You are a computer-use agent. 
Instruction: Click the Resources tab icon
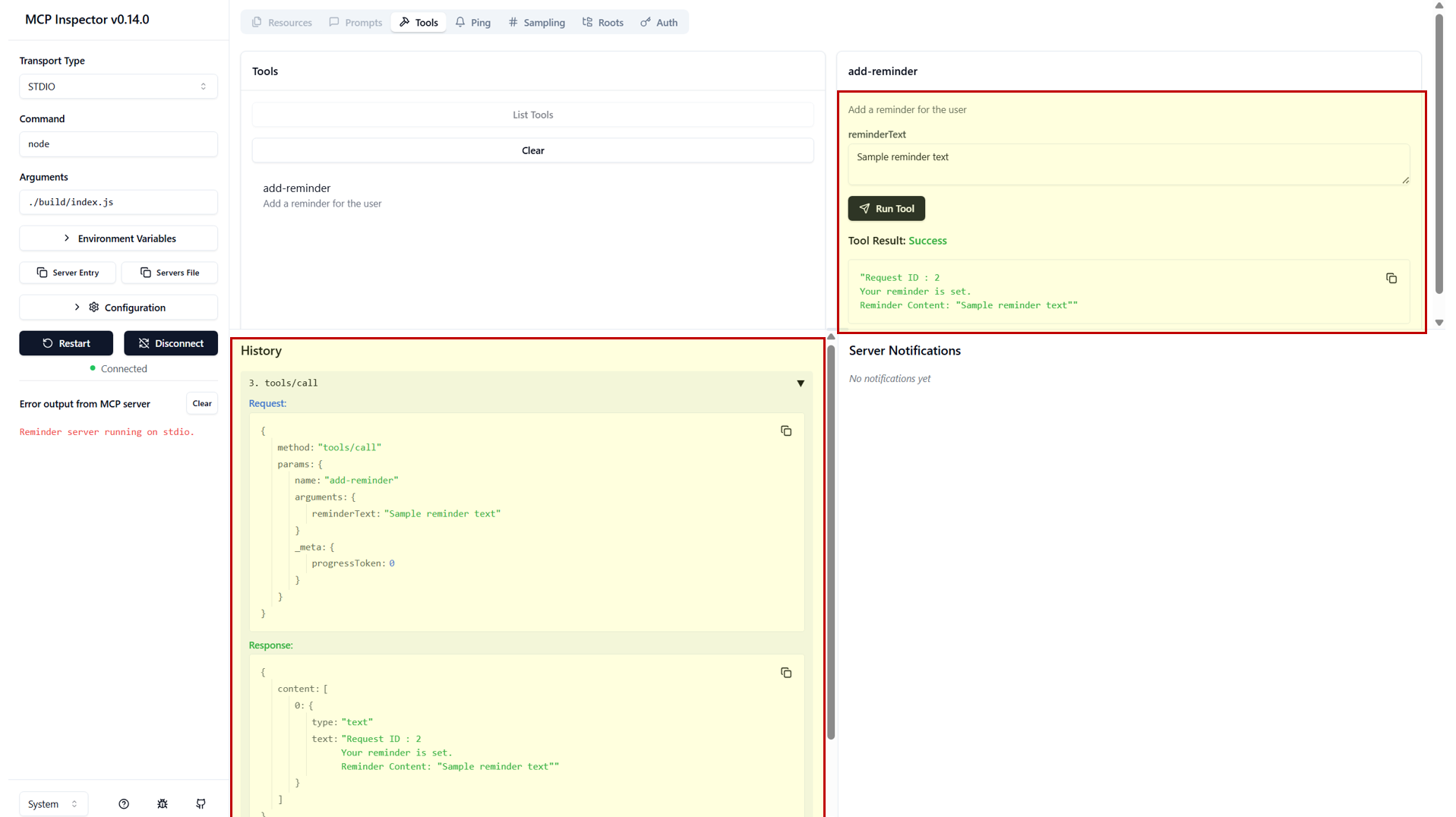(x=257, y=23)
